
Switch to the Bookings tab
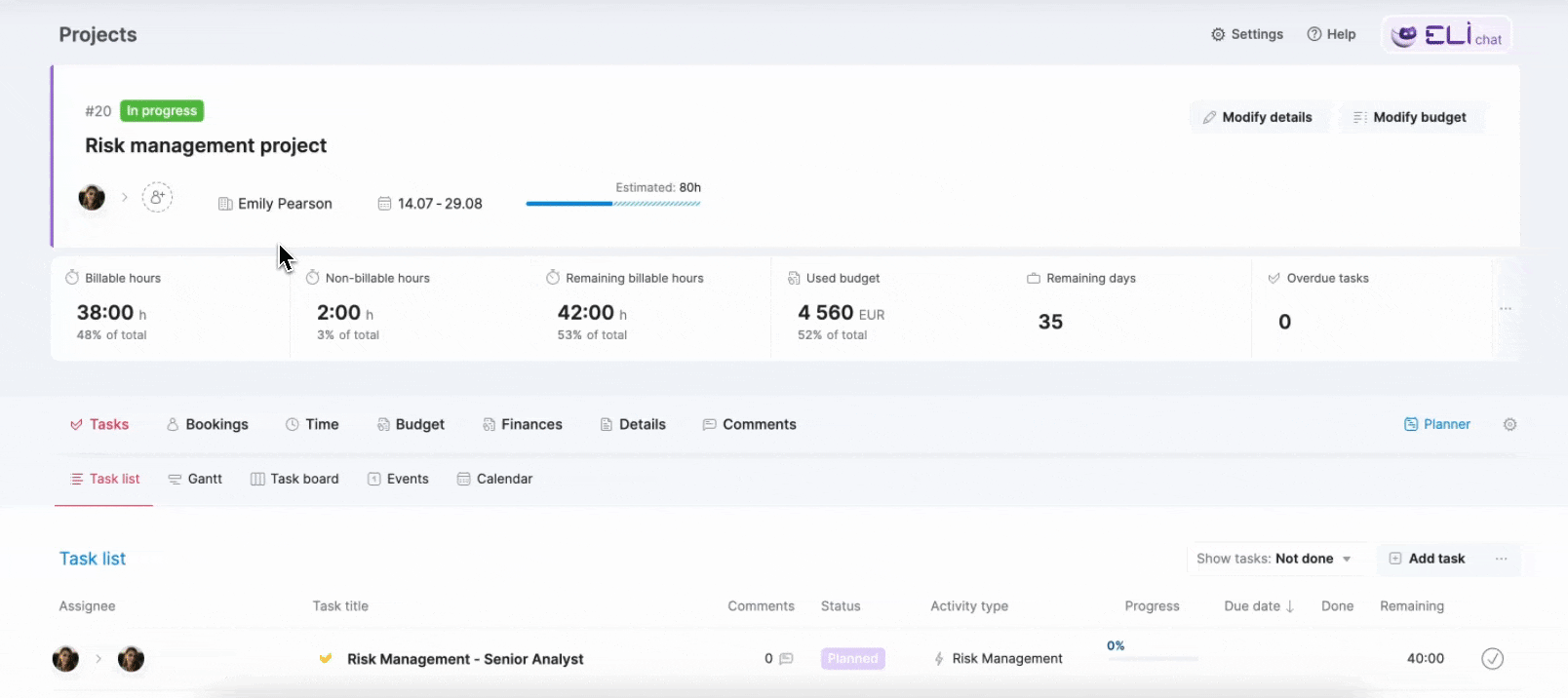(207, 424)
